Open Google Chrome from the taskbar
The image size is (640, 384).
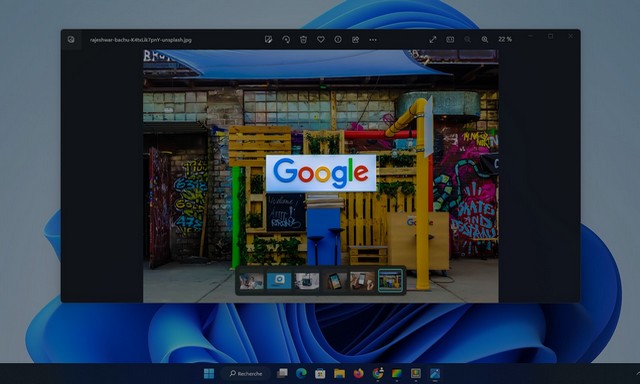point(378,373)
